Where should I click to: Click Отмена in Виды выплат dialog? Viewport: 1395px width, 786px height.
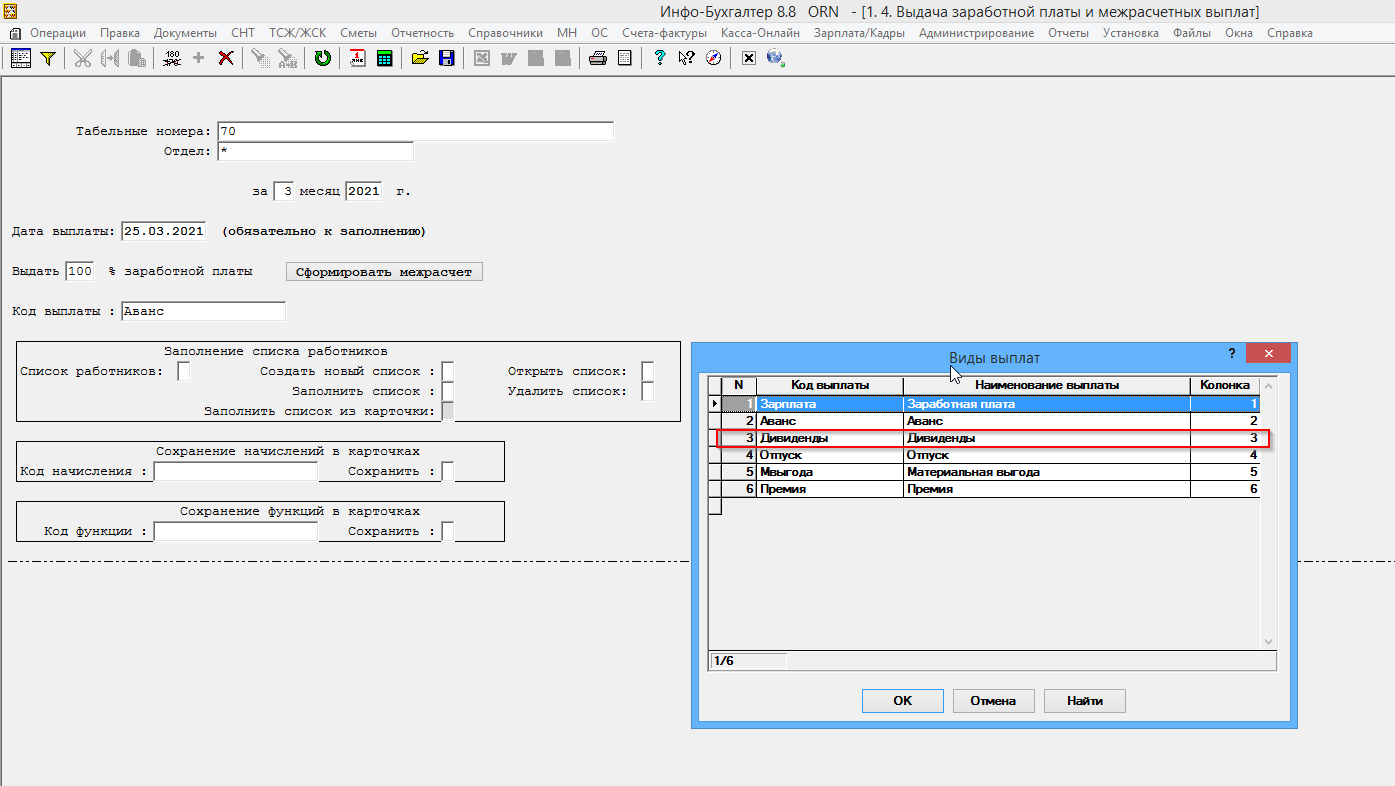[x=993, y=701]
